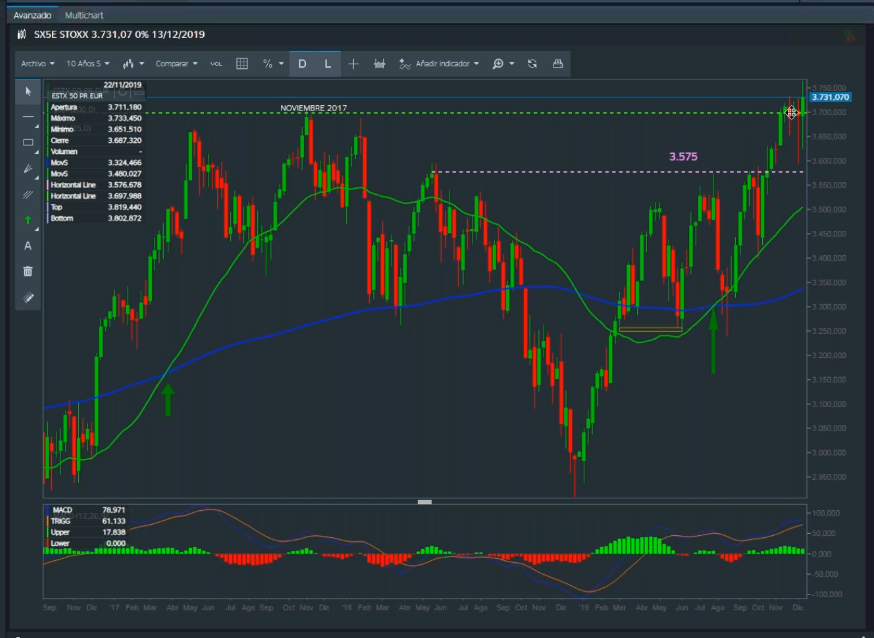Pick the parallel channel lines tool

(x=28, y=194)
